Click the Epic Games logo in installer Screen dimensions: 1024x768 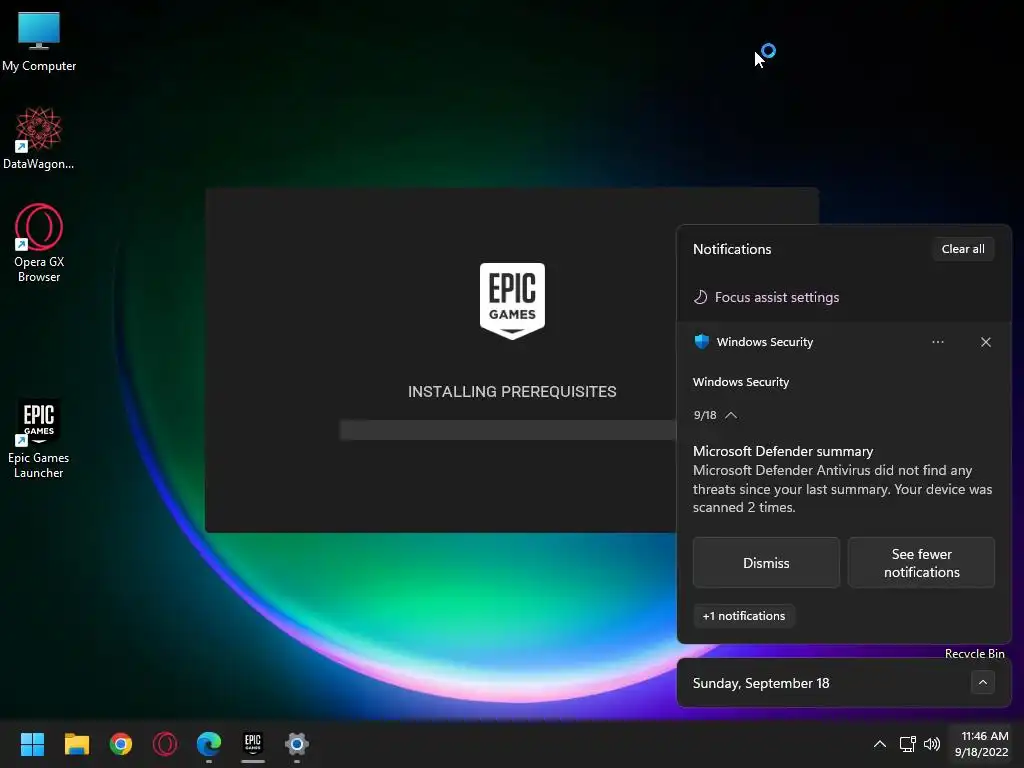coord(512,301)
